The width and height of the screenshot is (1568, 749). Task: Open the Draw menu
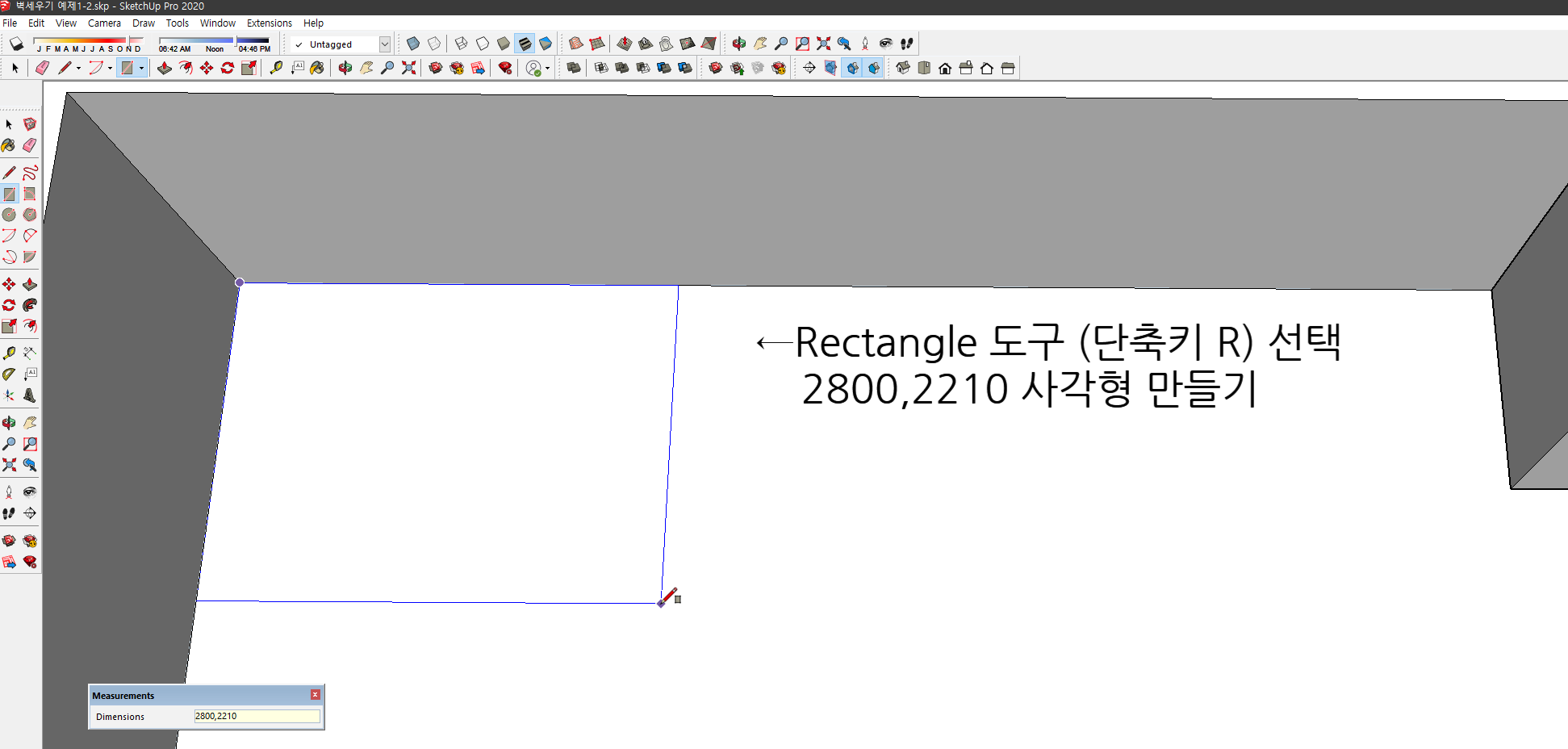click(x=143, y=23)
